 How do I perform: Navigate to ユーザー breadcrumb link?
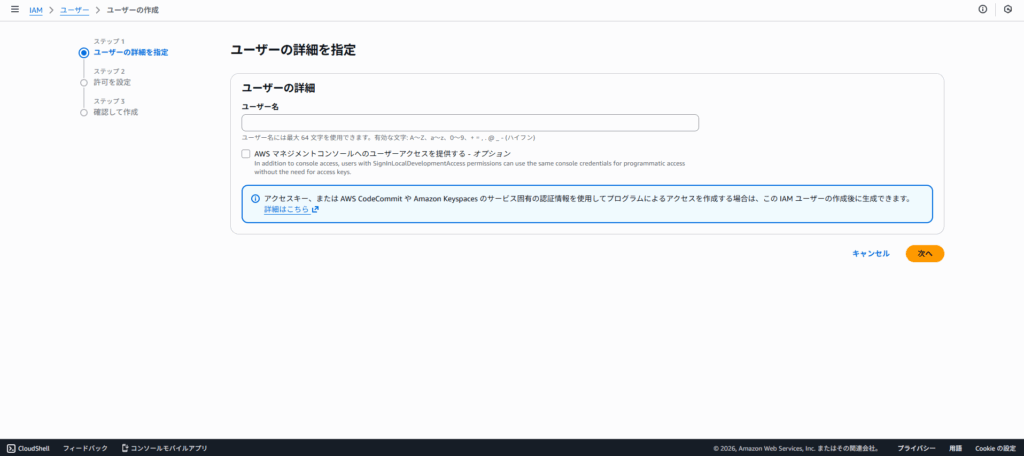73,9
